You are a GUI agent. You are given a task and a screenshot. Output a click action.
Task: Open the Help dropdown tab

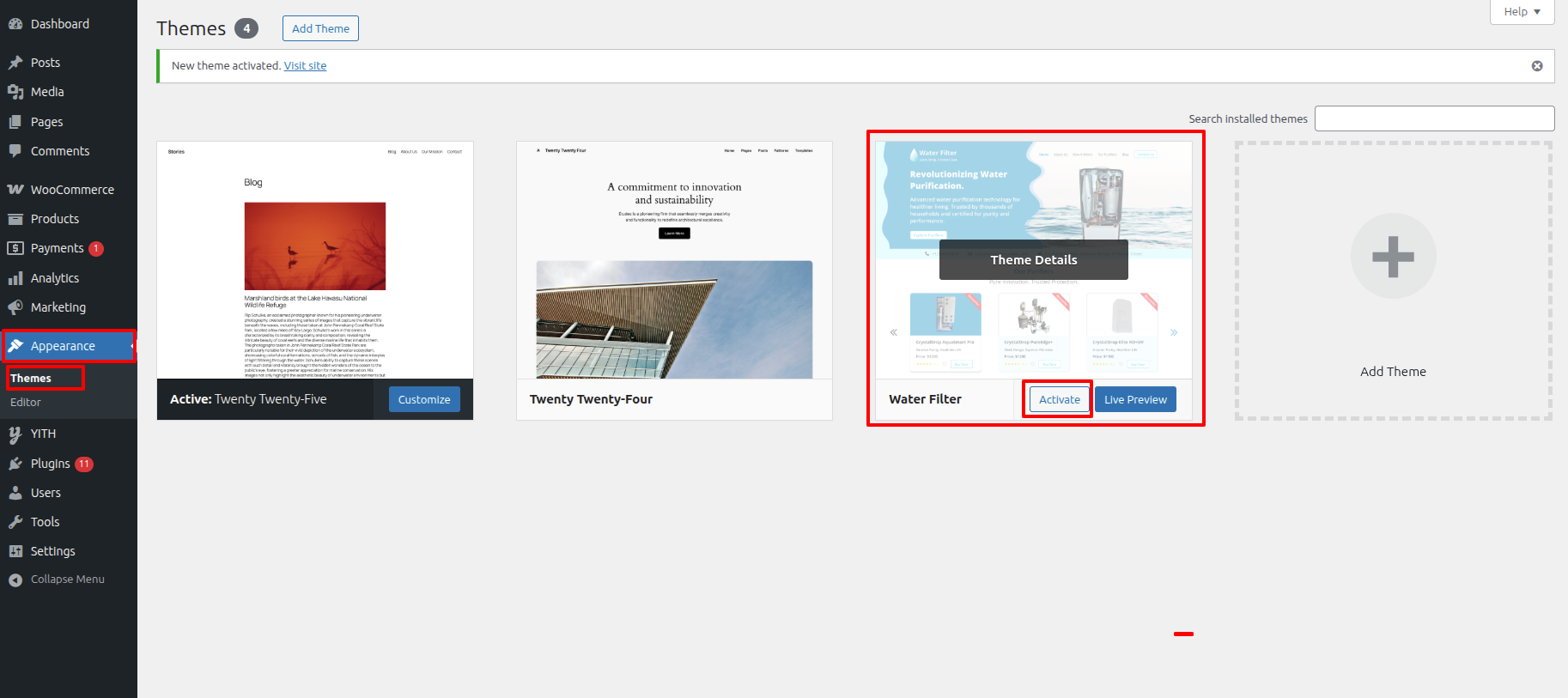click(x=1522, y=12)
